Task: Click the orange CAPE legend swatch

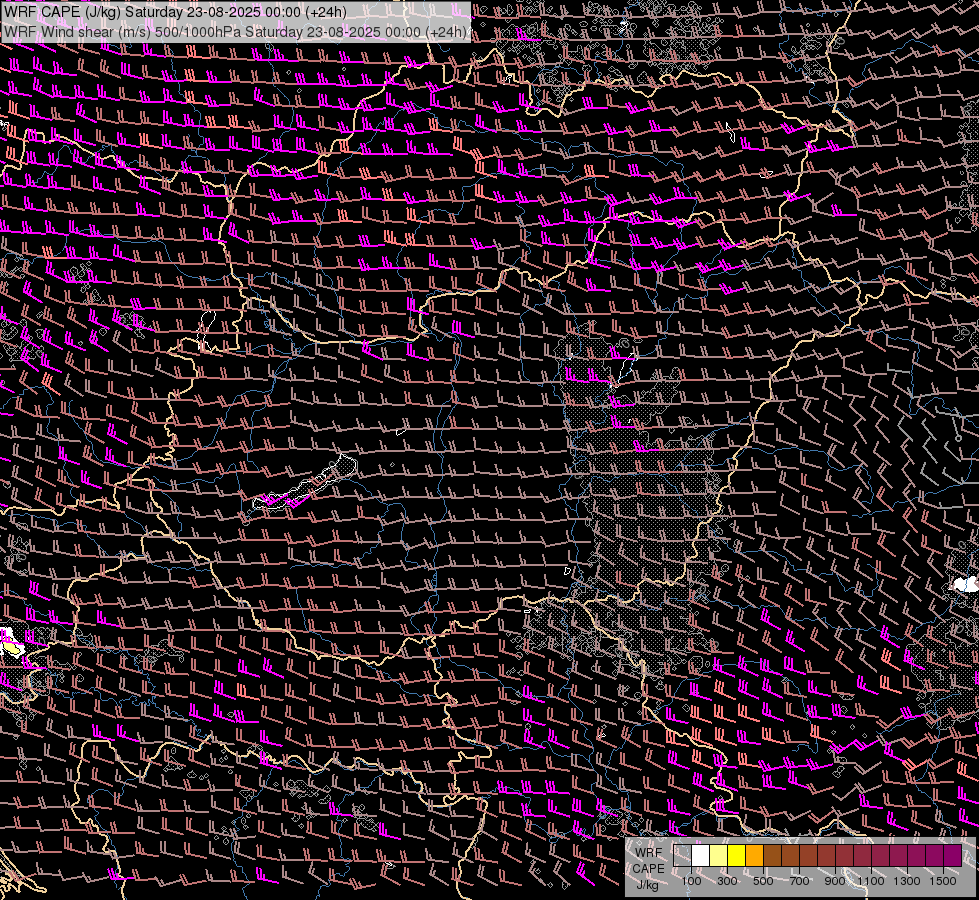Action: pos(755,856)
